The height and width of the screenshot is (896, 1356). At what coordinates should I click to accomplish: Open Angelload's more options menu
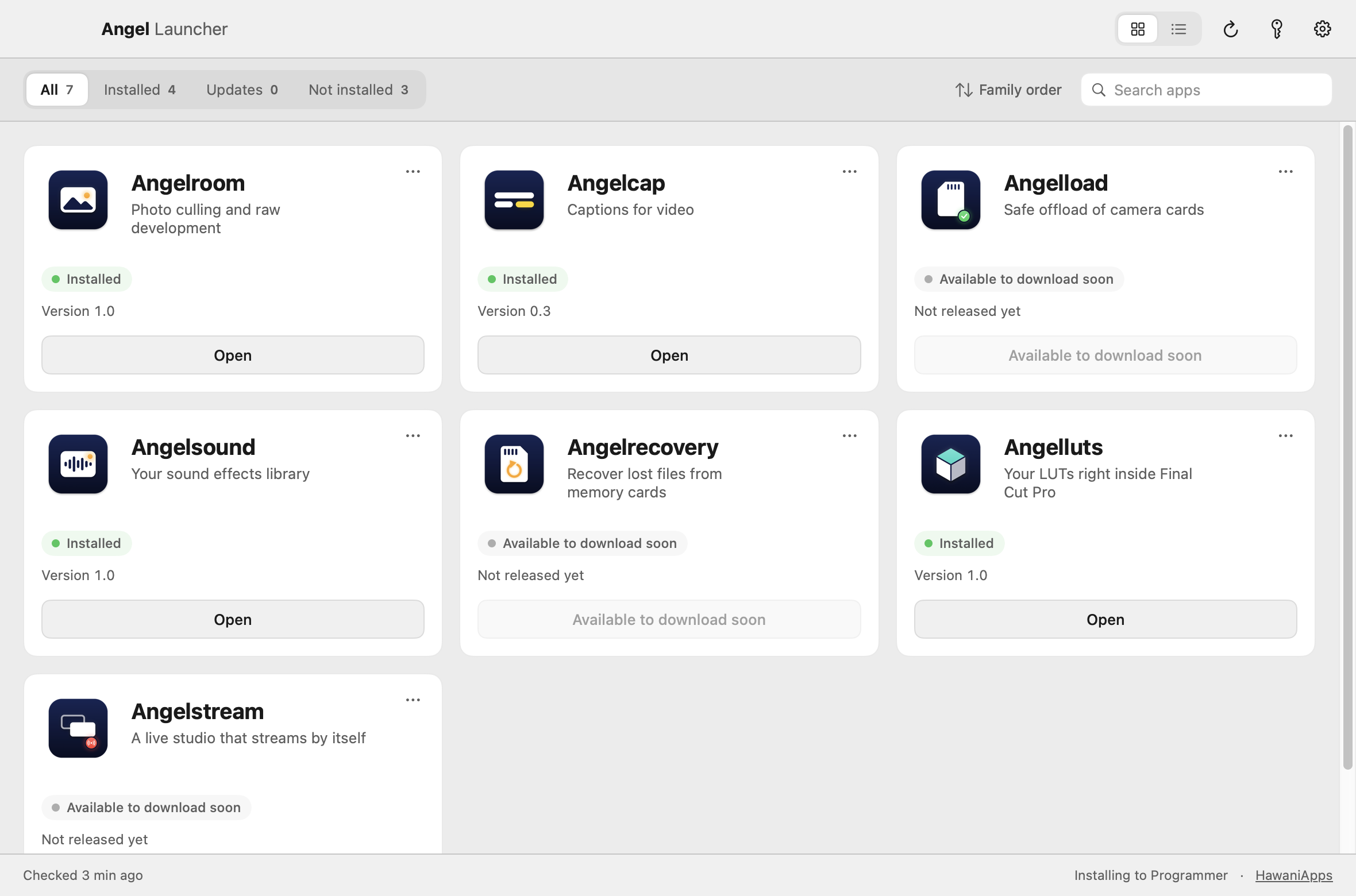(x=1286, y=172)
